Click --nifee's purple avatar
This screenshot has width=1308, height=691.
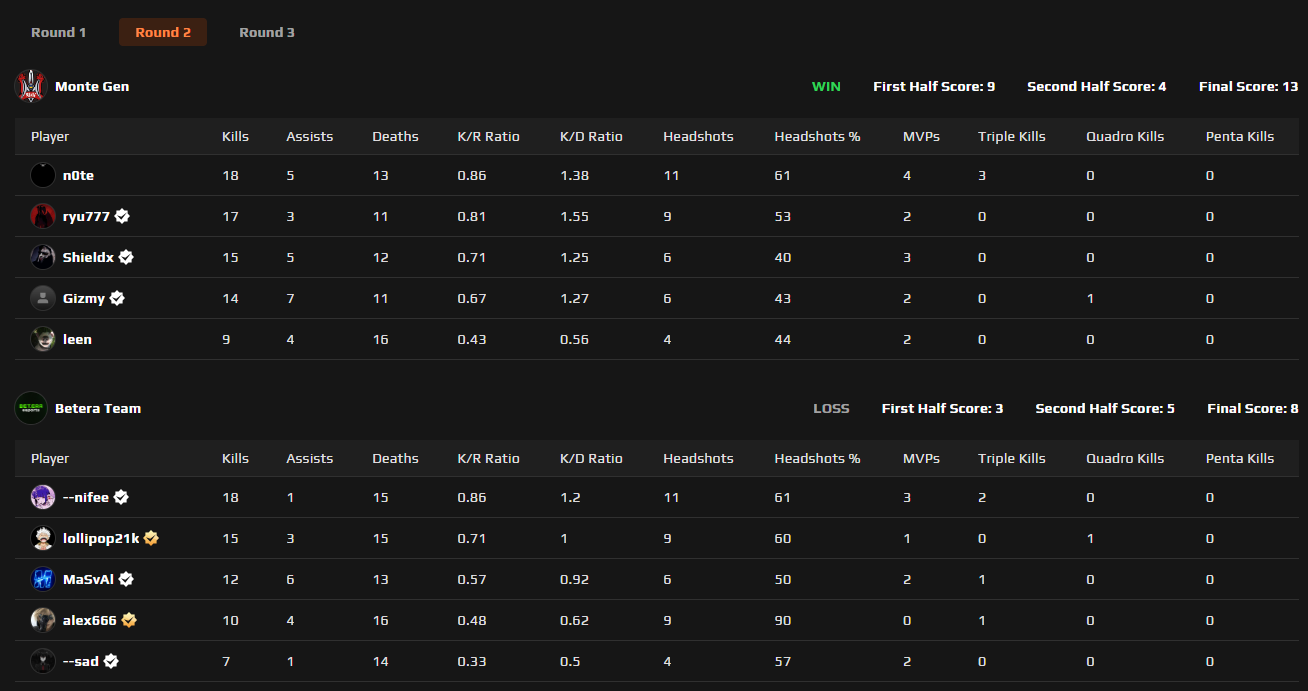click(x=43, y=497)
